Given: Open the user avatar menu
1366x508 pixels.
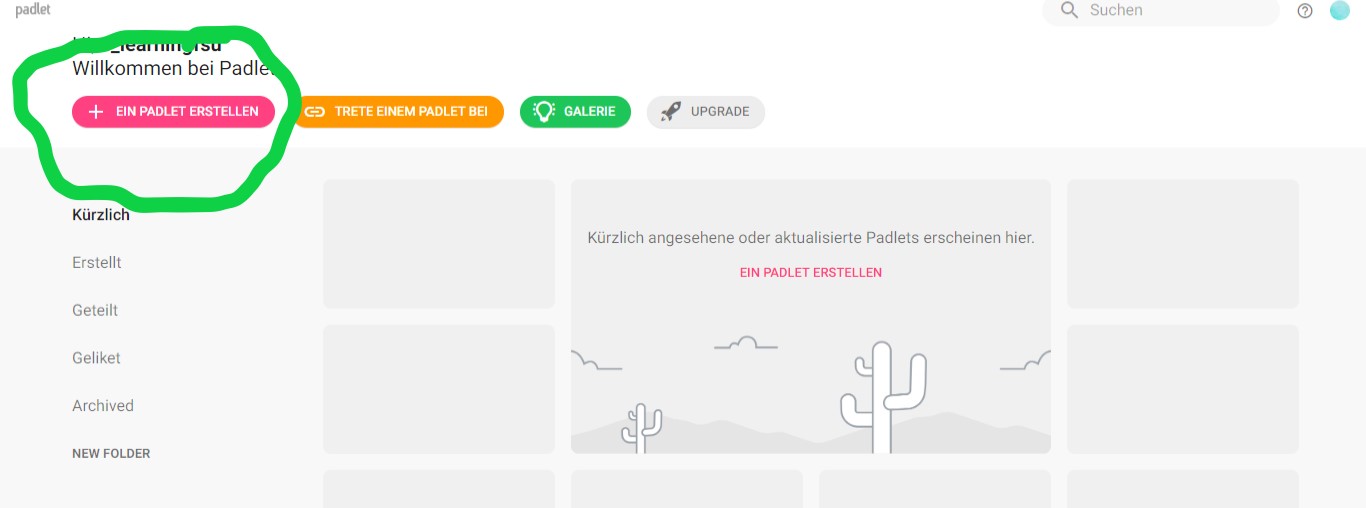Looking at the screenshot, I should coord(1339,10).
